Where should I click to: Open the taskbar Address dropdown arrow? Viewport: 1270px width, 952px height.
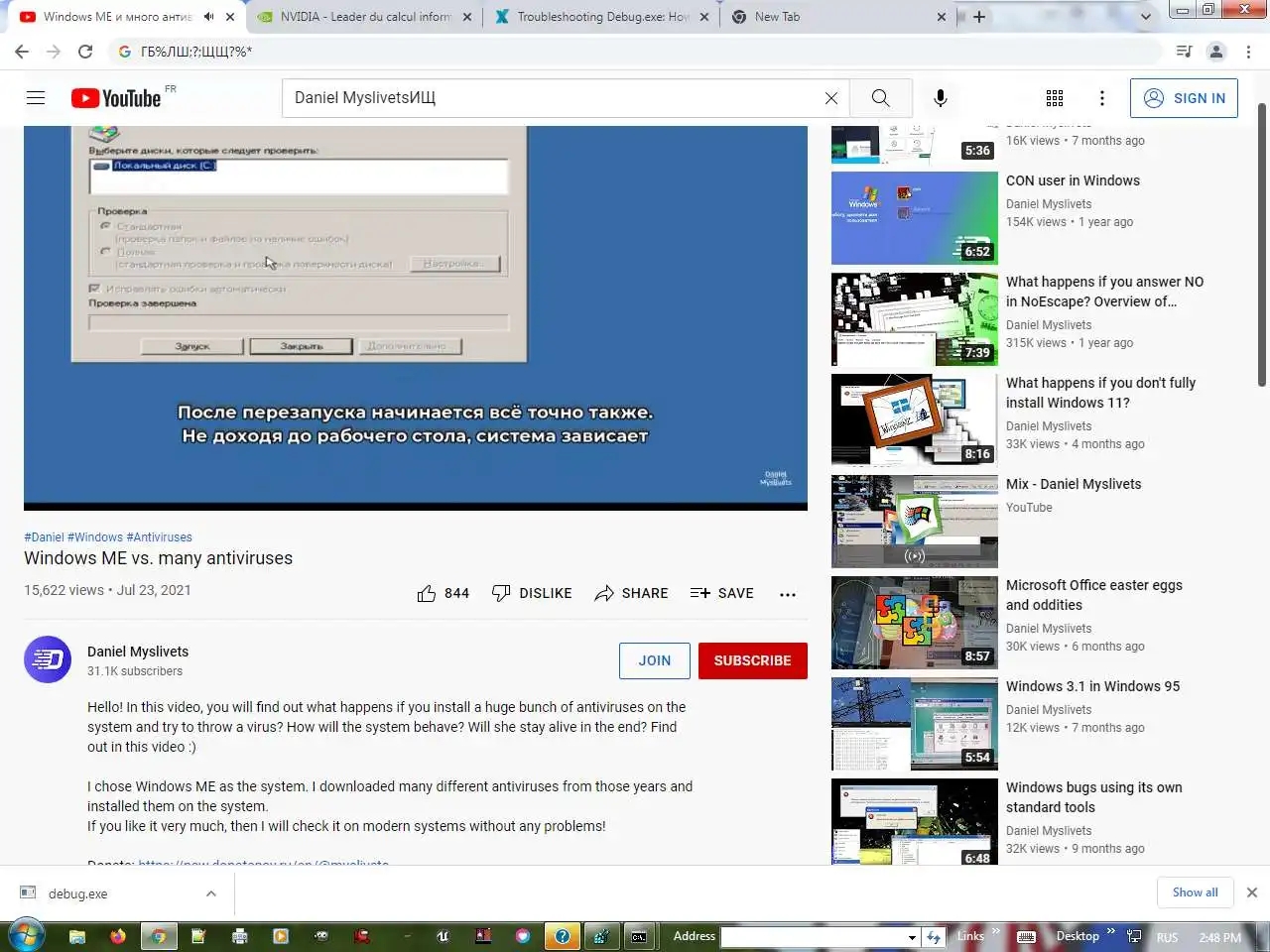(x=912, y=937)
